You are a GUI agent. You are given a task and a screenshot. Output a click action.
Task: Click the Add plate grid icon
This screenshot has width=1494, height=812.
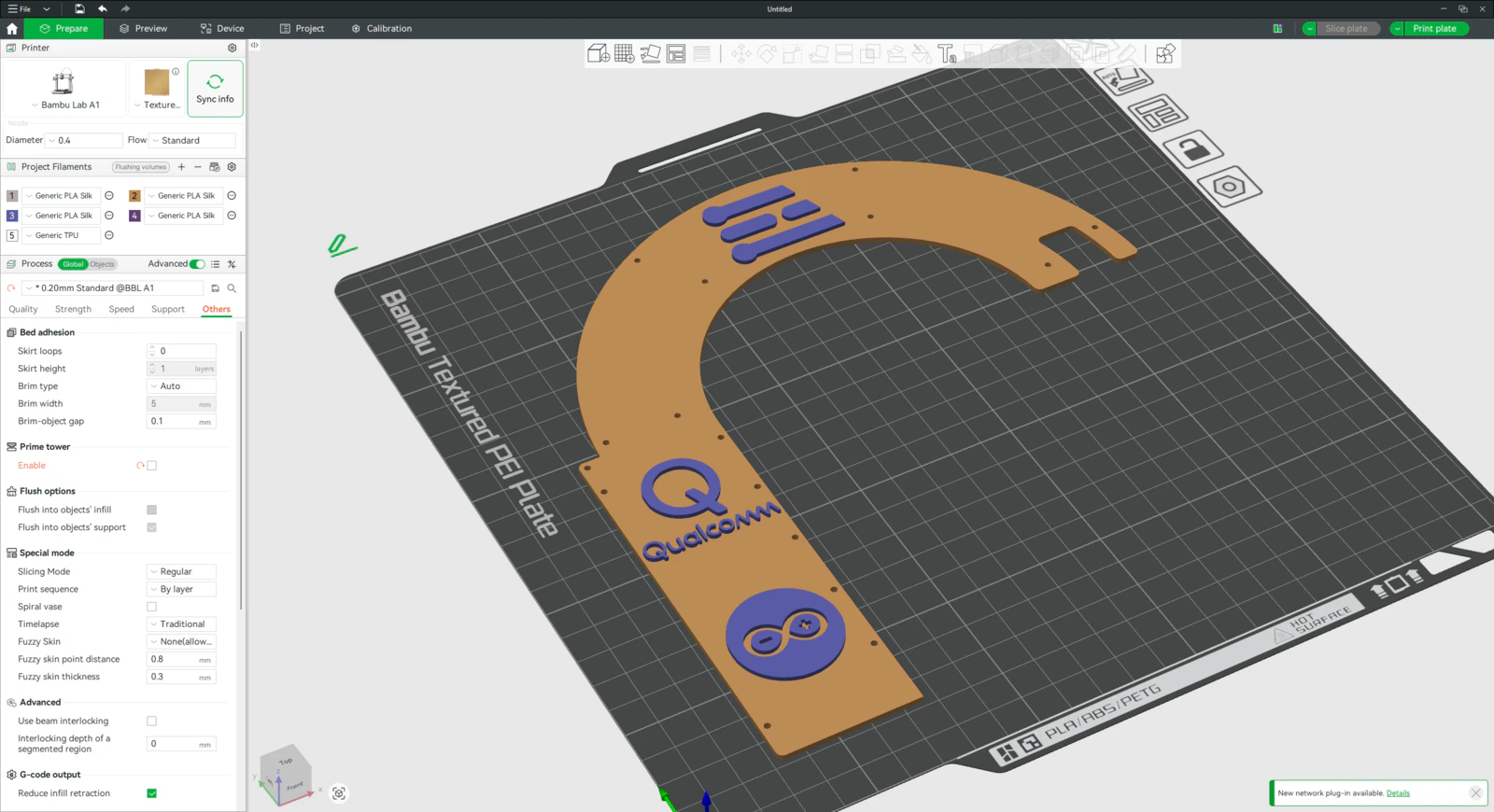(x=625, y=54)
